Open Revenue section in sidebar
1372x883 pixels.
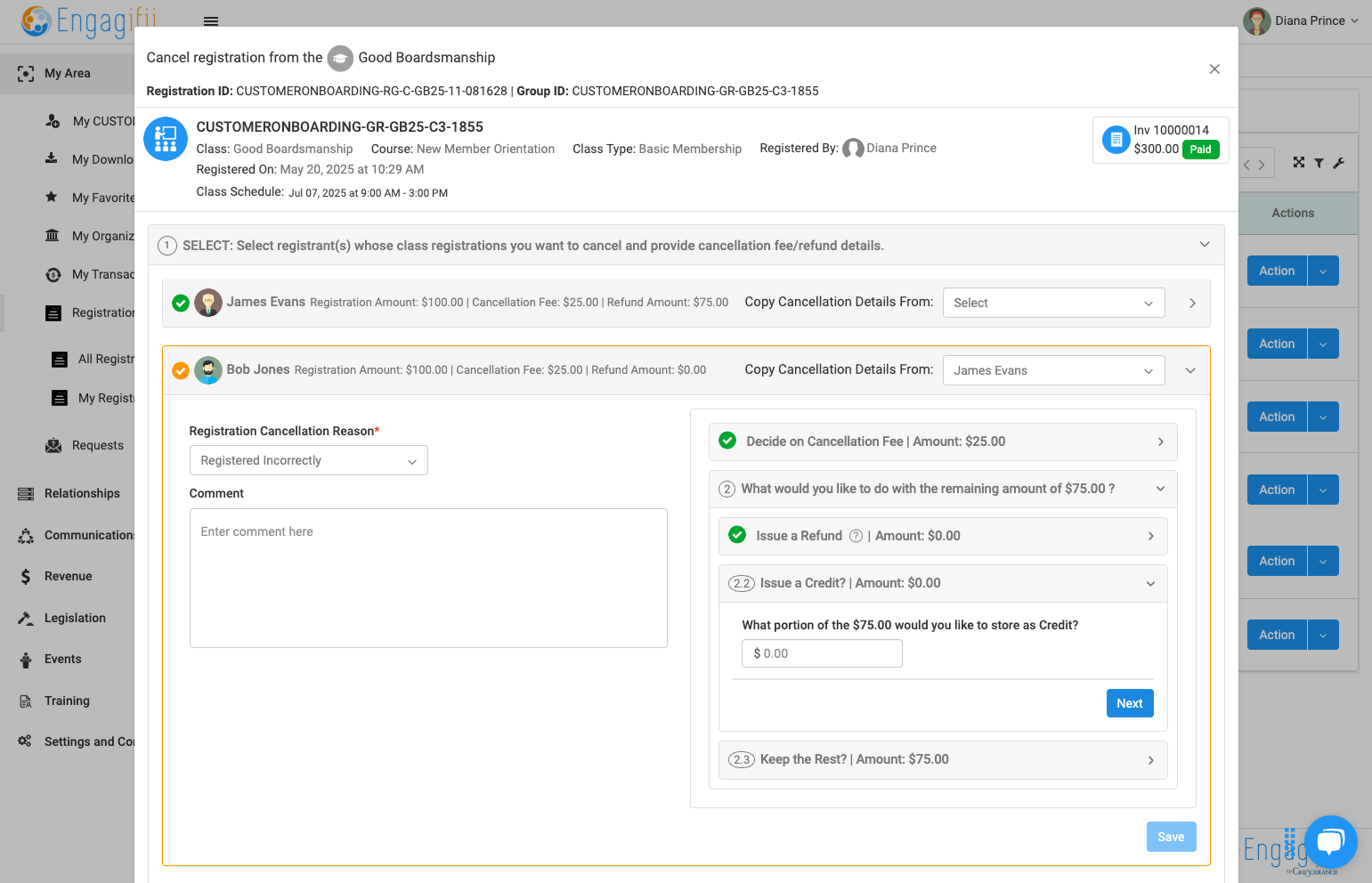click(x=69, y=576)
